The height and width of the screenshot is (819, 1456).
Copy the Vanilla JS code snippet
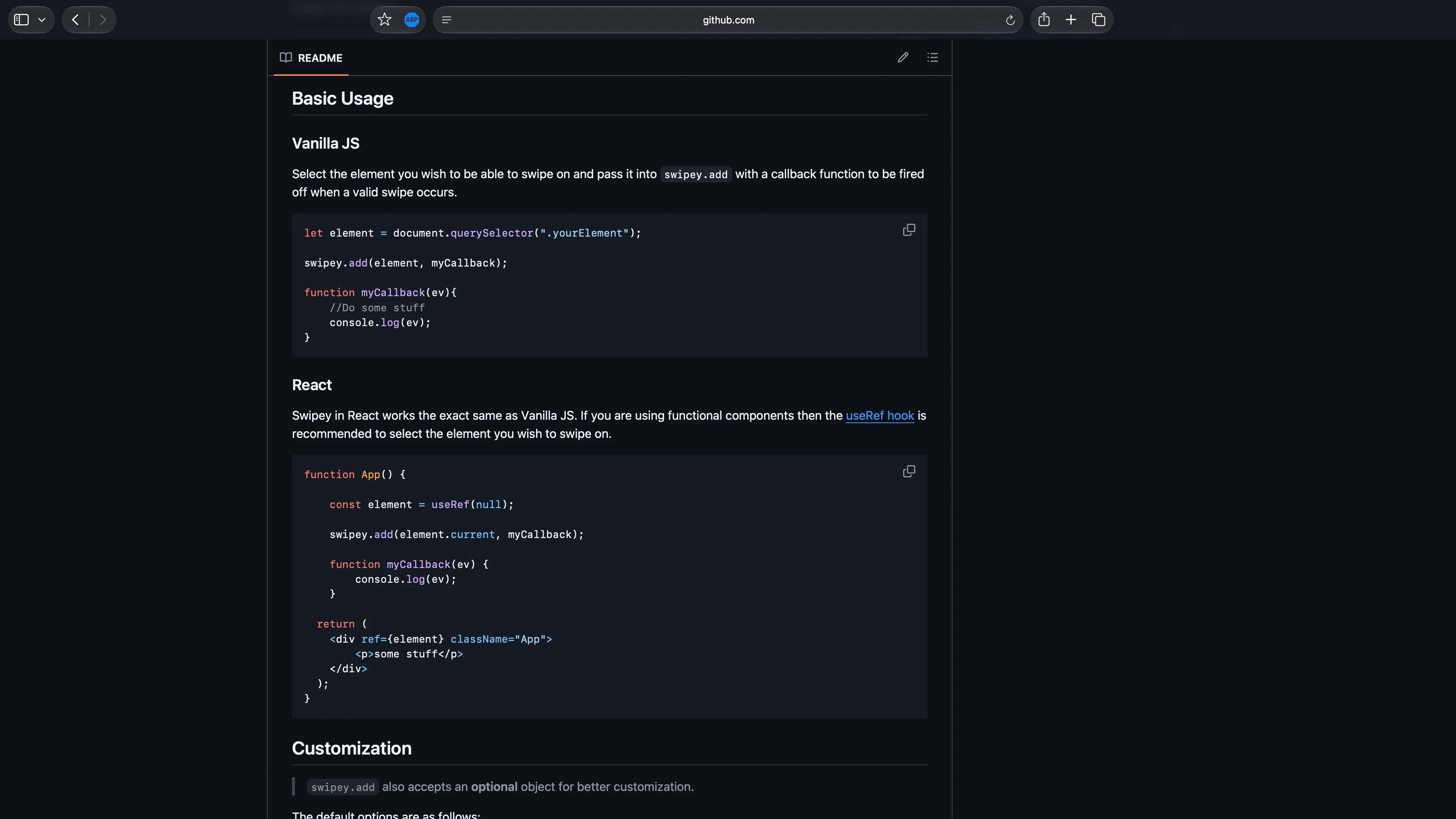pos(909,229)
